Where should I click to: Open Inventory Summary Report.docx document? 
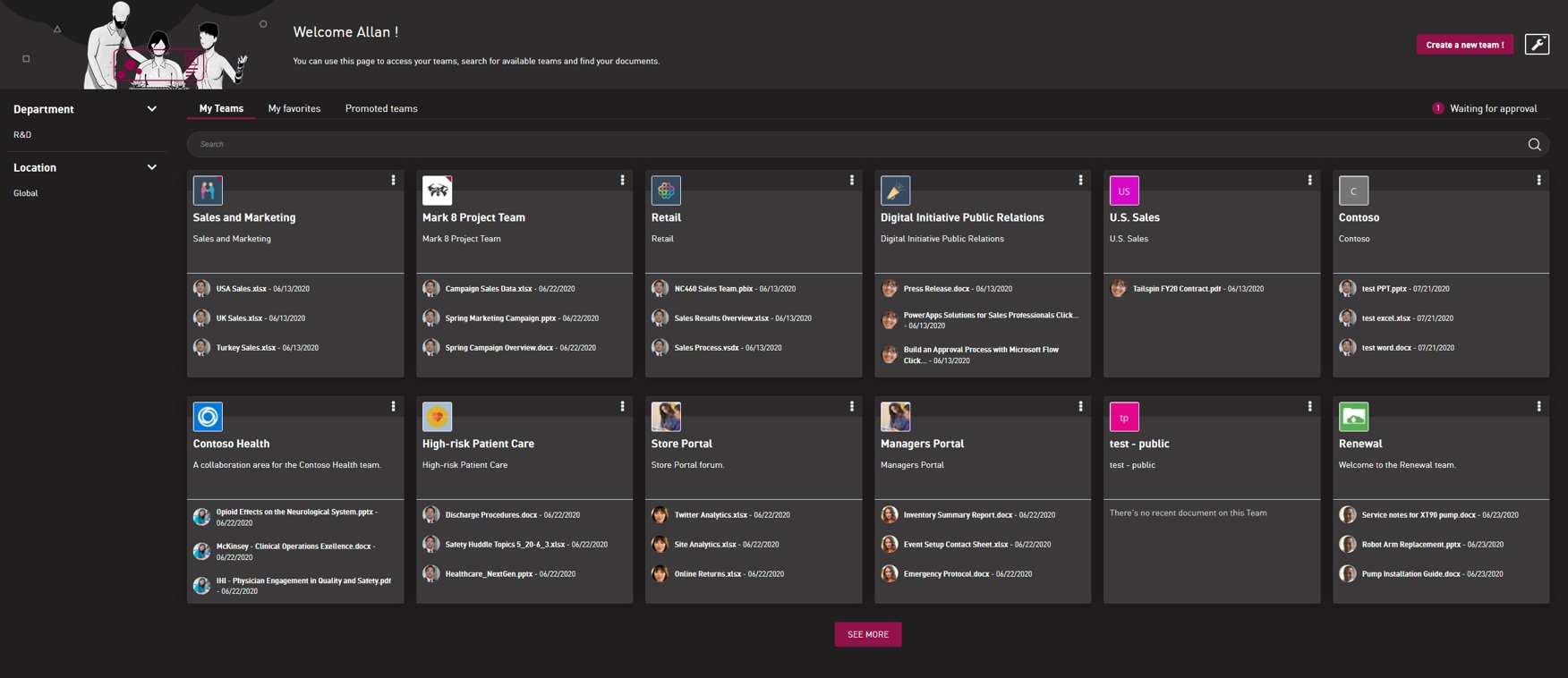[x=958, y=515]
